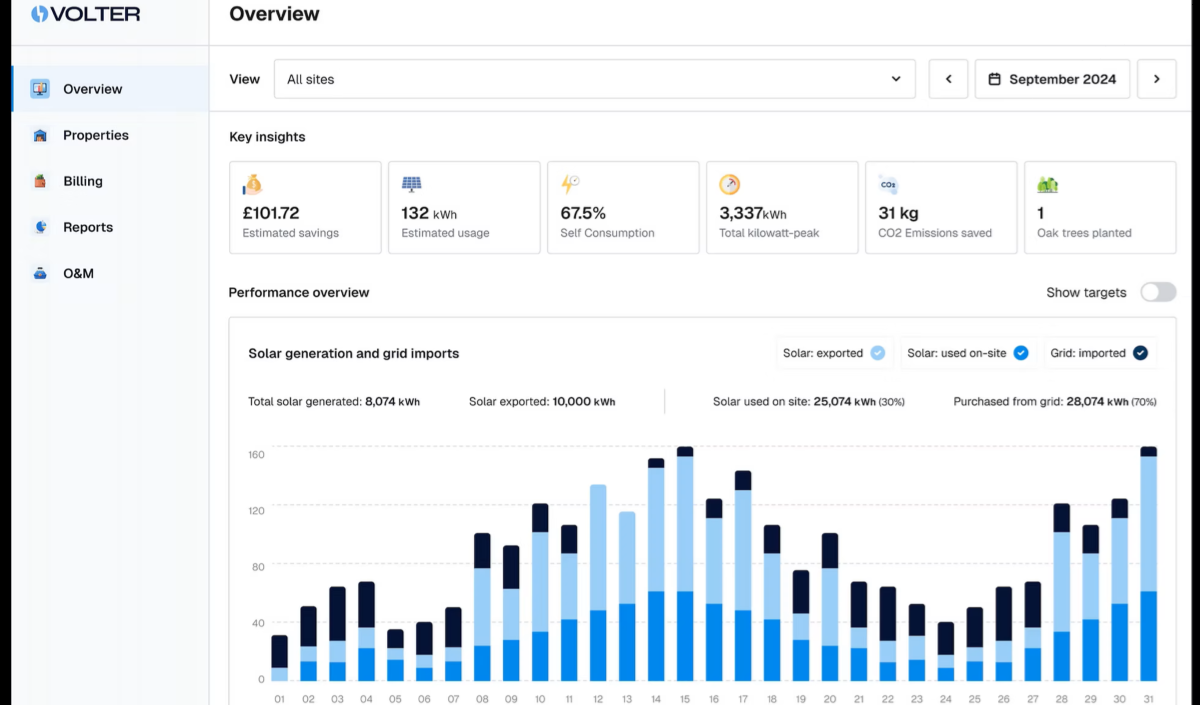Go to next month with right chevron
The height and width of the screenshot is (705, 1200).
click(1156, 79)
